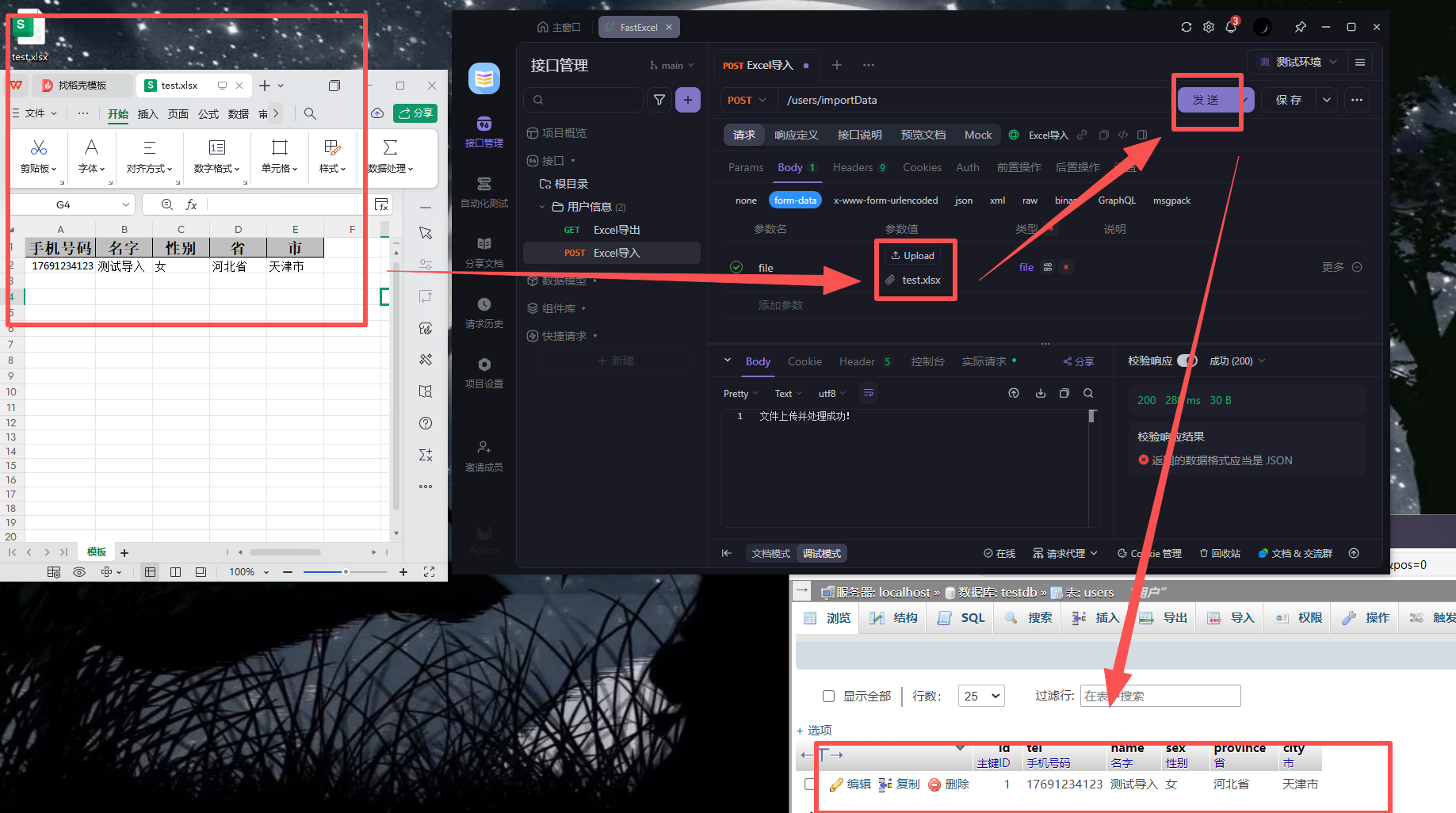Click the search magnifier in the WPS menu bar
1456x813 pixels.
[310, 113]
